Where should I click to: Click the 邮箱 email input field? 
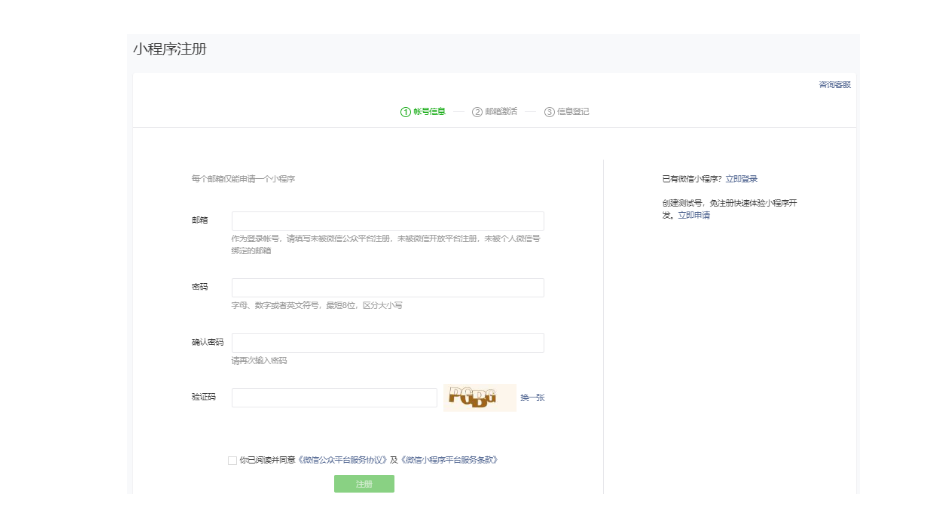click(388, 220)
